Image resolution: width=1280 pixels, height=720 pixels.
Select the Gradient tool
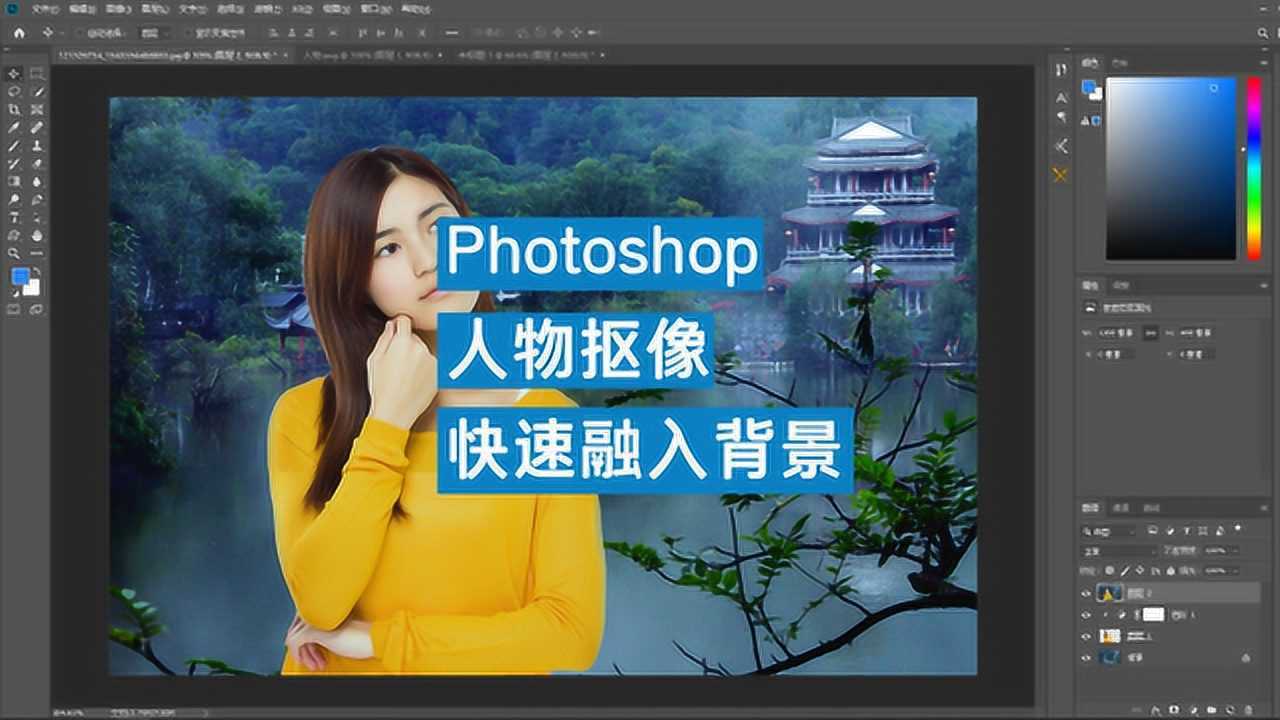point(14,181)
